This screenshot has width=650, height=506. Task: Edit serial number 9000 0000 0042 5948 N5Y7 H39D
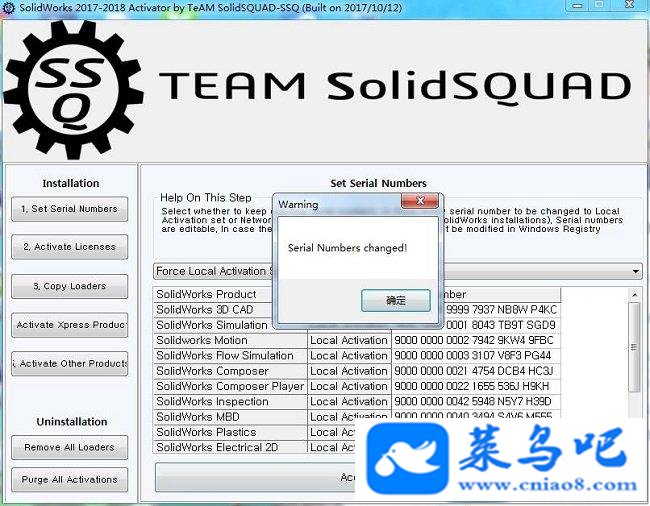tap(476, 402)
